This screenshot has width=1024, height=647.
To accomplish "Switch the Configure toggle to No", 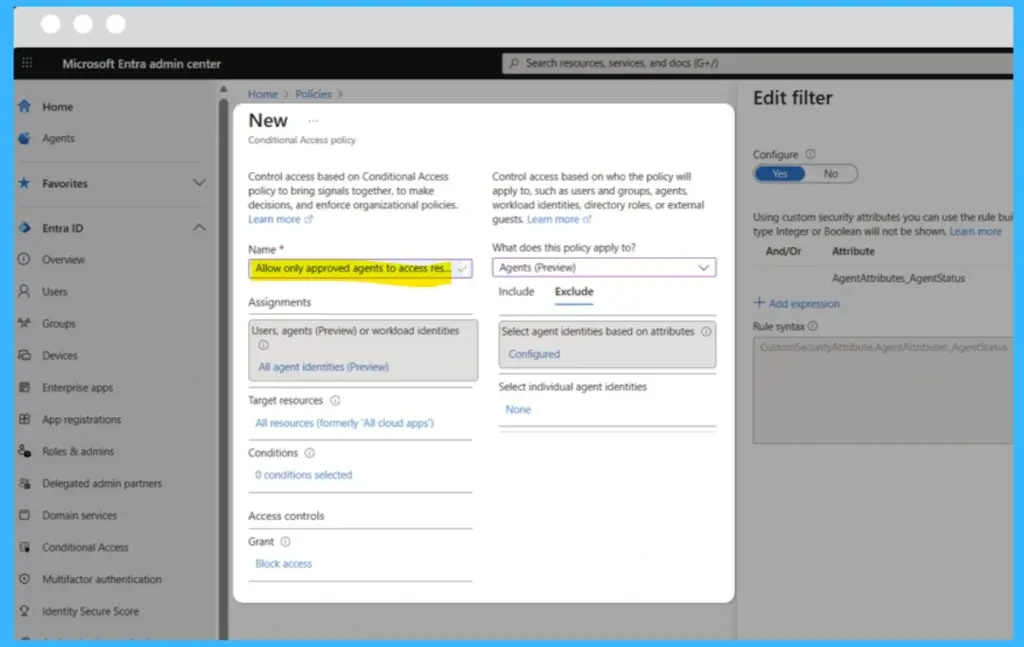I will (832, 173).
